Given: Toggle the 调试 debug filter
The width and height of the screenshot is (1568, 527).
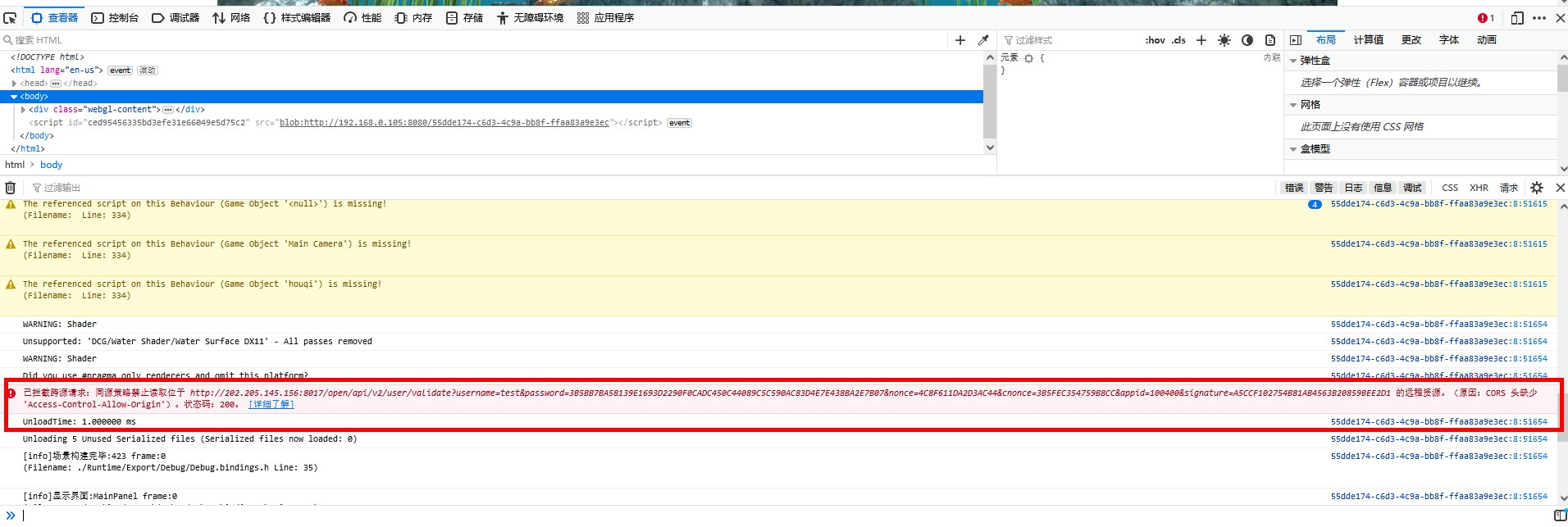Looking at the screenshot, I should [1412, 188].
